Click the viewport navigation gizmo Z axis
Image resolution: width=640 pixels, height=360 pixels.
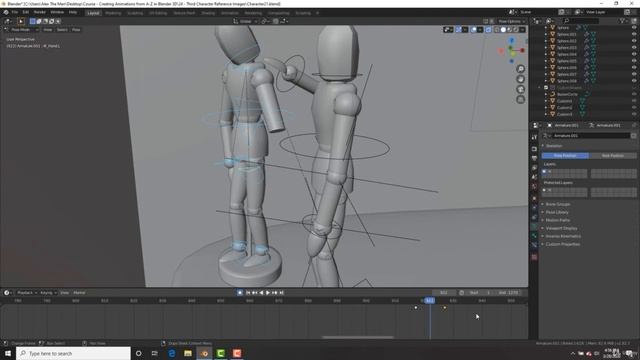click(x=511, y=41)
